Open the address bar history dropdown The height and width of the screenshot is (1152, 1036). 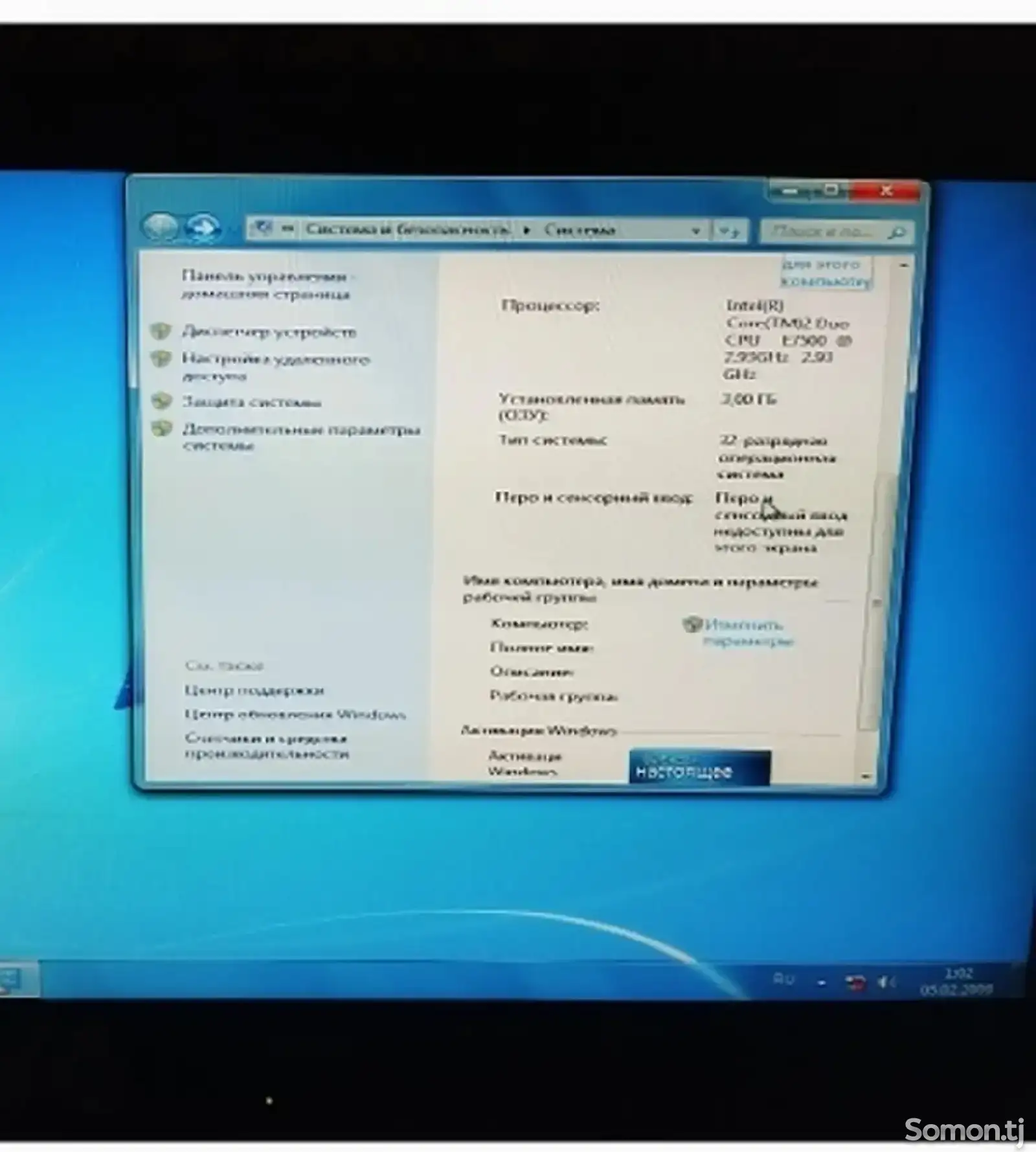click(x=696, y=231)
